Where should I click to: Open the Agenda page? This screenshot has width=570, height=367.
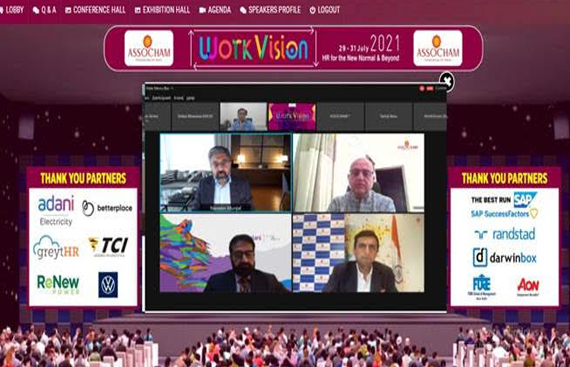coord(215,10)
